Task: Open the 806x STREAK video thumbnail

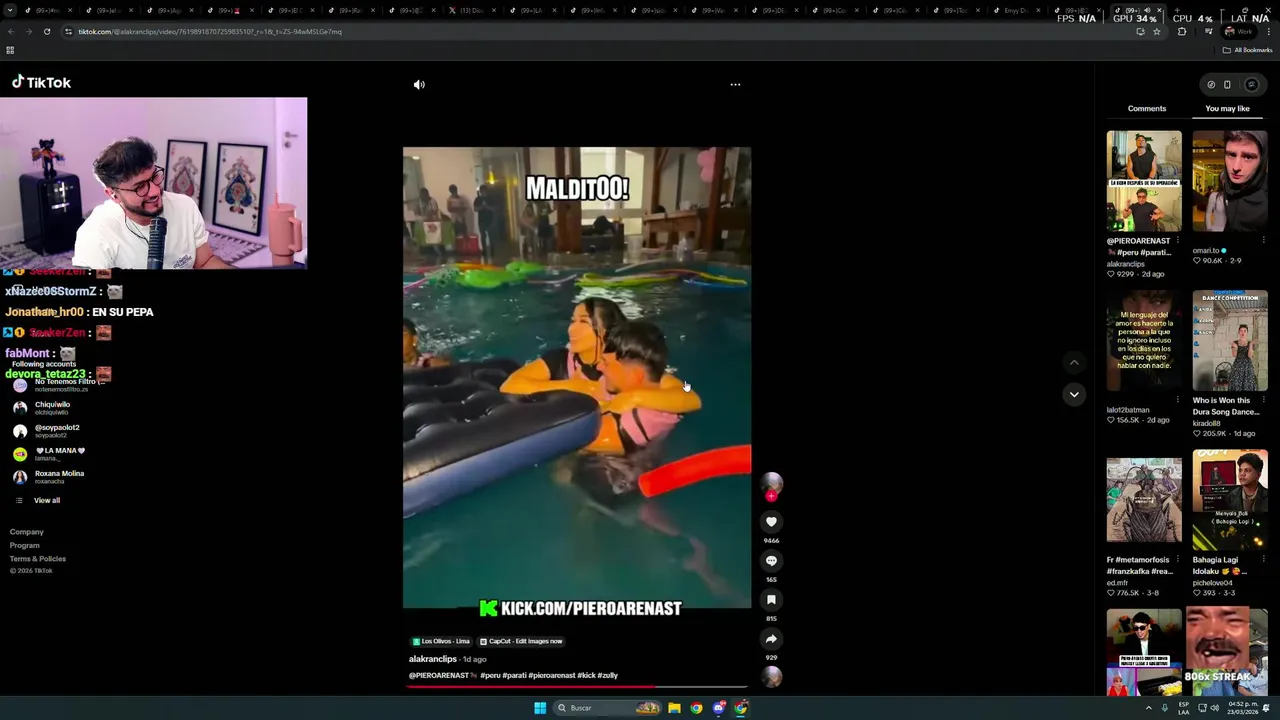Action: (1229, 652)
